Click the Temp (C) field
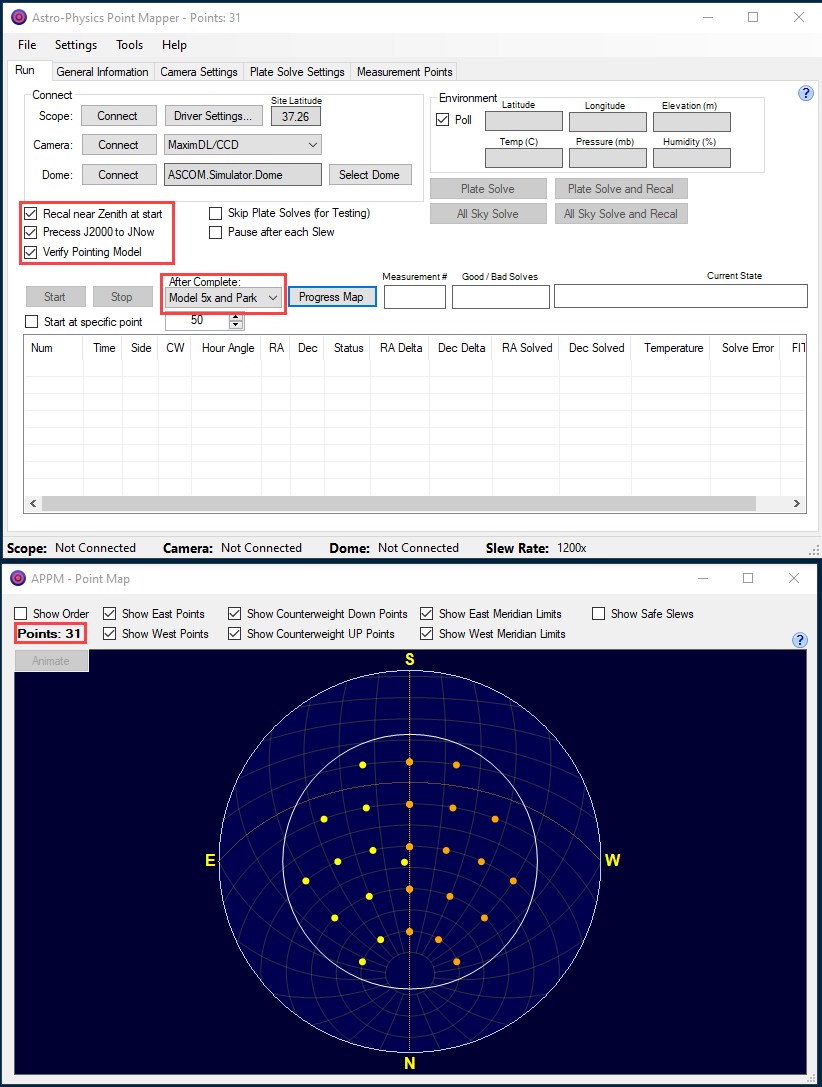This screenshot has height=1087, width=822. pos(524,158)
